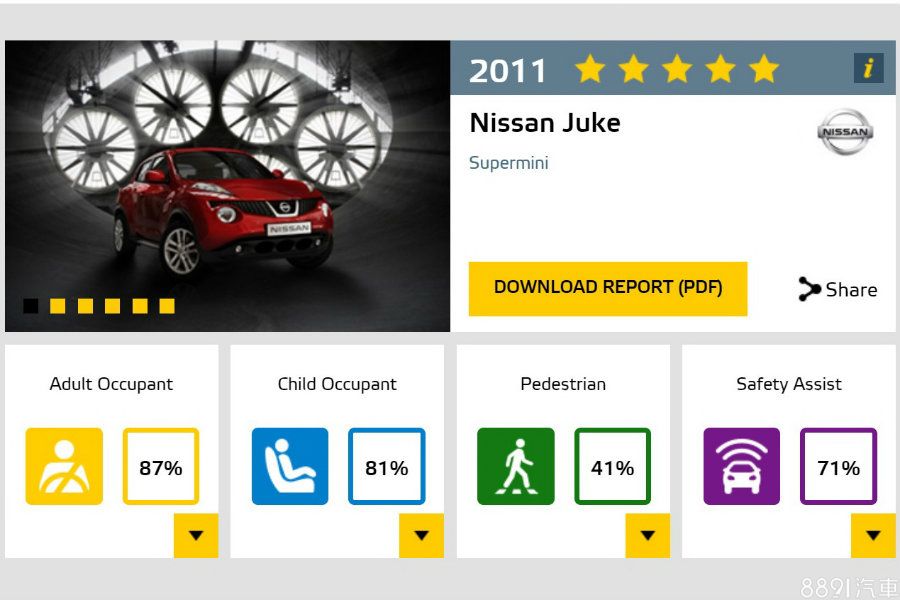900x600 pixels.
Task: Open the info icon beside the stars
Action: [868, 68]
